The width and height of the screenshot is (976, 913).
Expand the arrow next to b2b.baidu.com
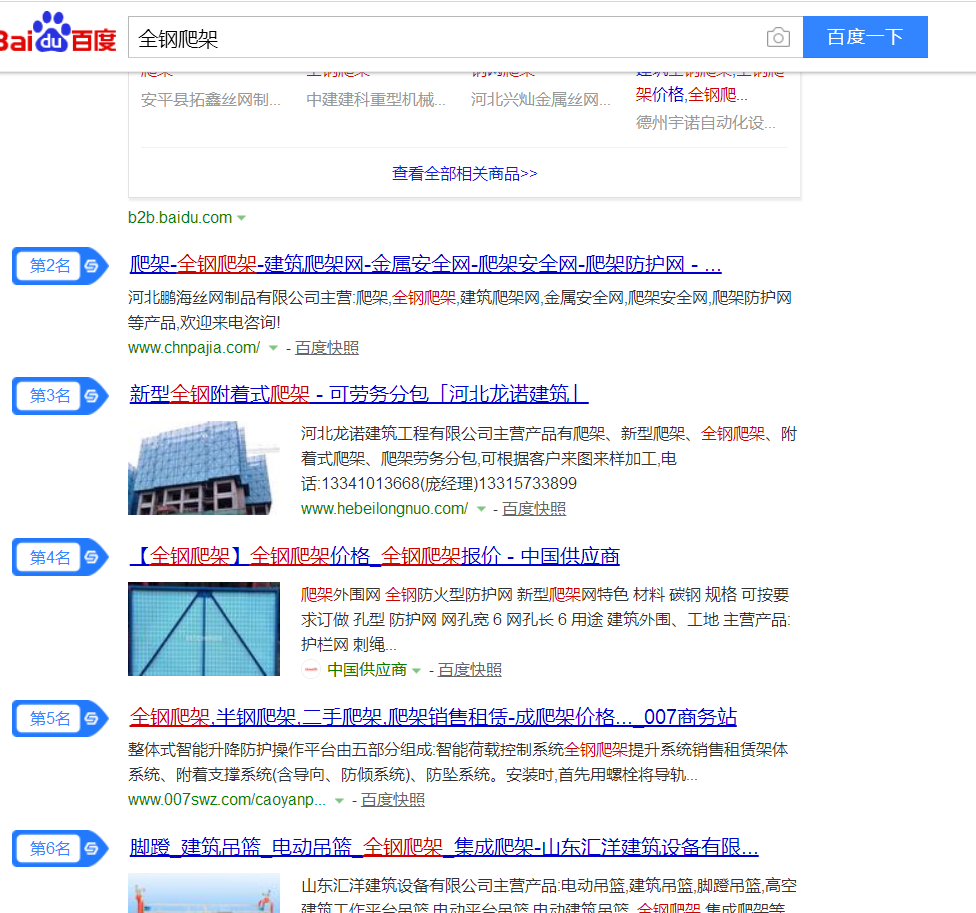pyautogui.click(x=242, y=218)
